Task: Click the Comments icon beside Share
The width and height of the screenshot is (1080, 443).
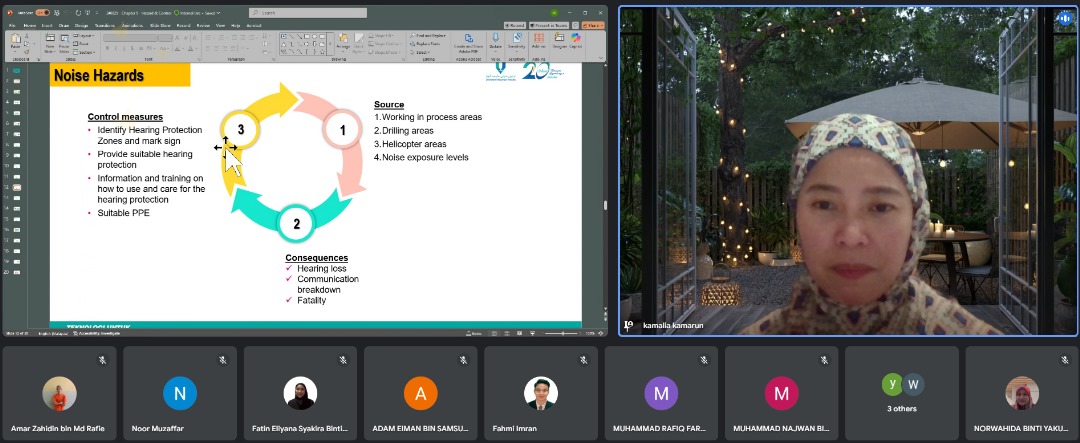Action: pos(575,25)
